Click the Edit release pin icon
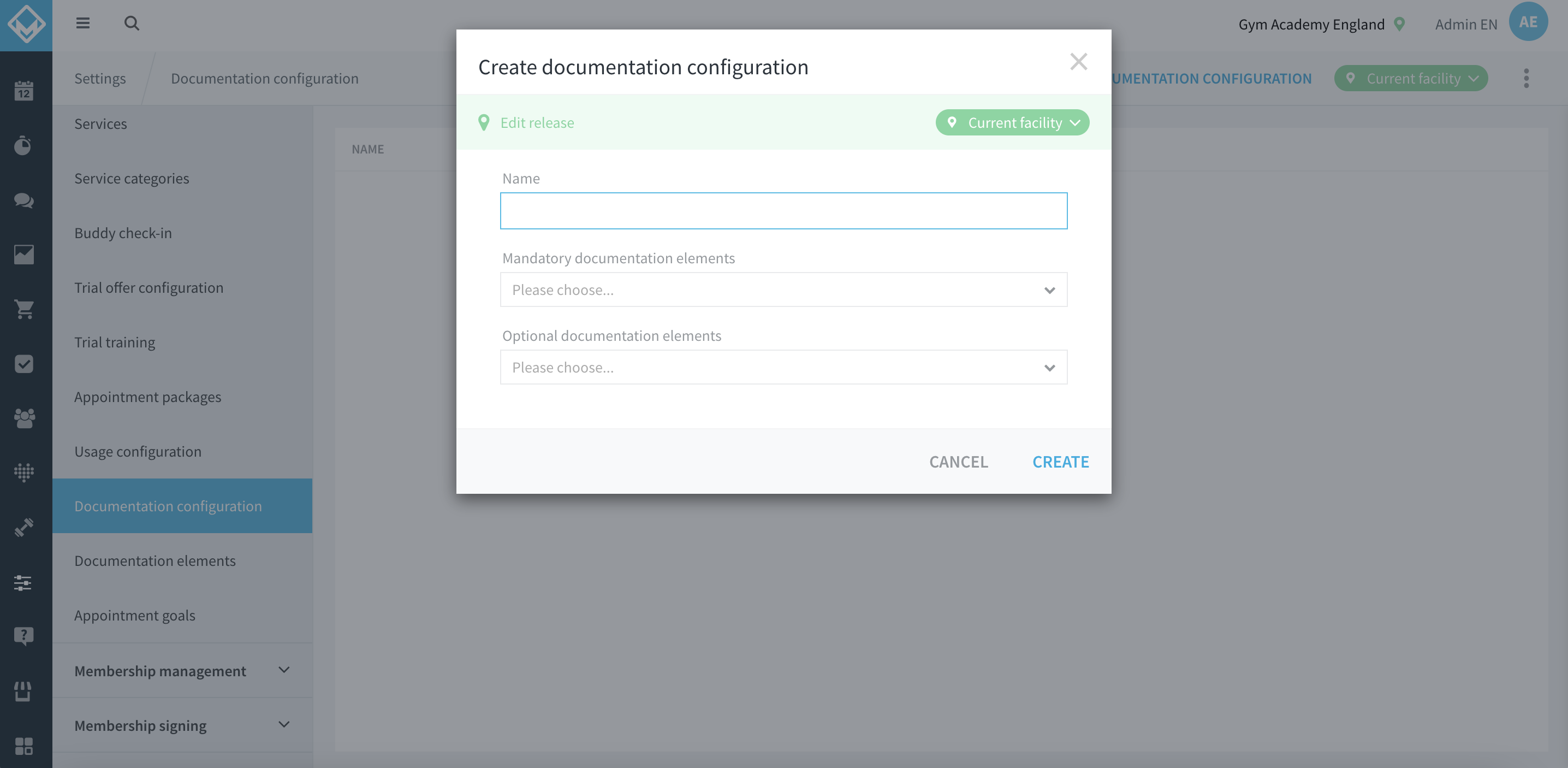This screenshot has height=768, width=1568. [x=484, y=122]
